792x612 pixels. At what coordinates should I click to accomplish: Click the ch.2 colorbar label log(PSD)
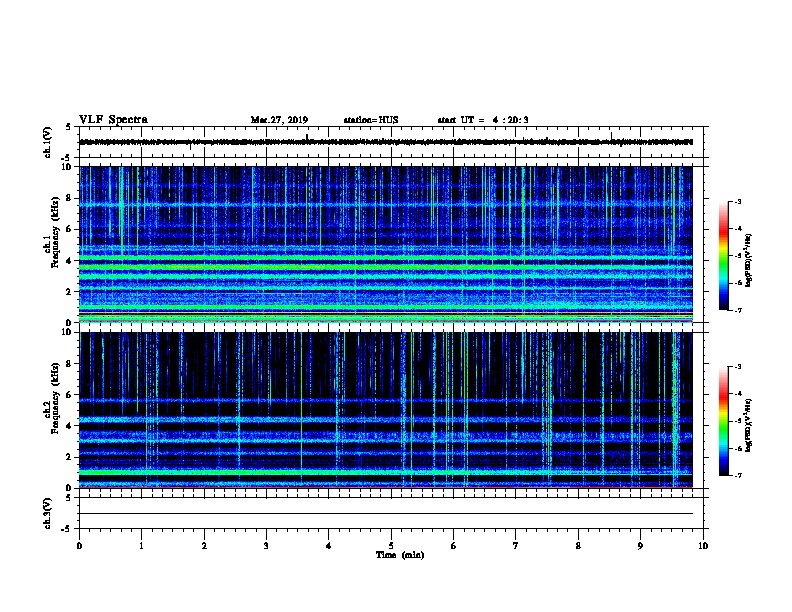(x=749, y=425)
